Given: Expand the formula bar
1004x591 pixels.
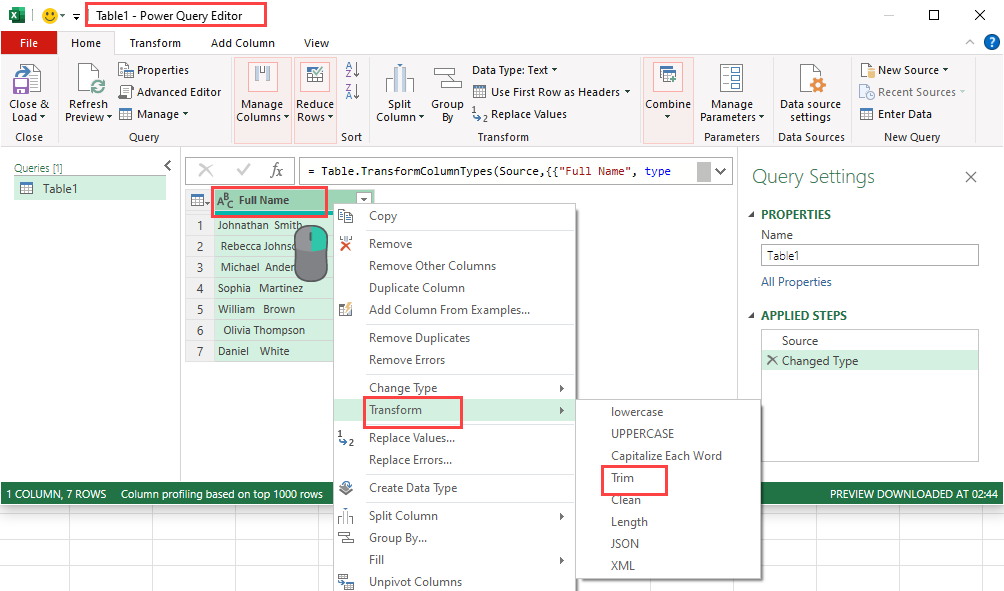Looking at the screenshot, I should (x=720, y=170).
